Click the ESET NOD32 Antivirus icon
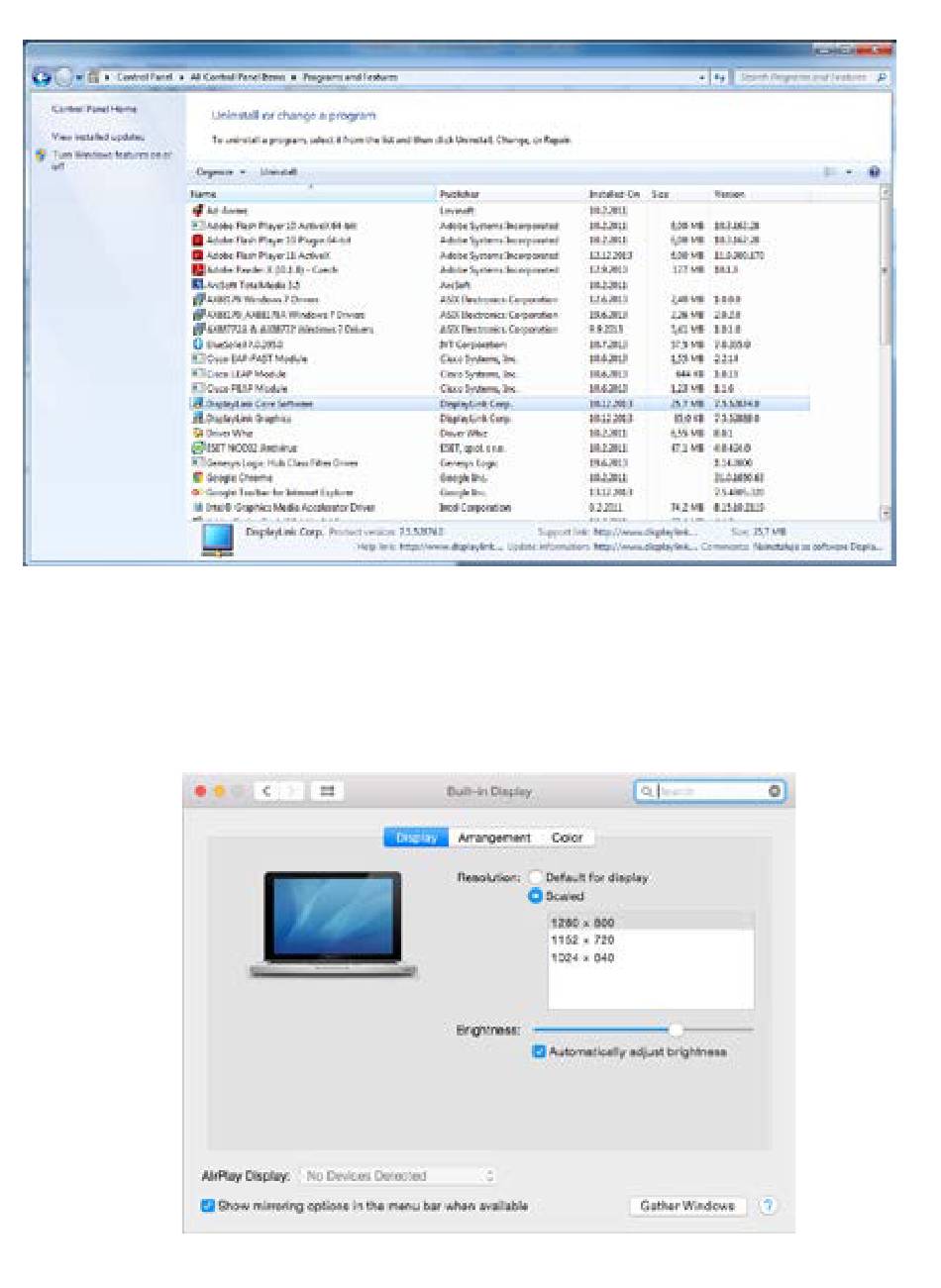 point(198,447)
